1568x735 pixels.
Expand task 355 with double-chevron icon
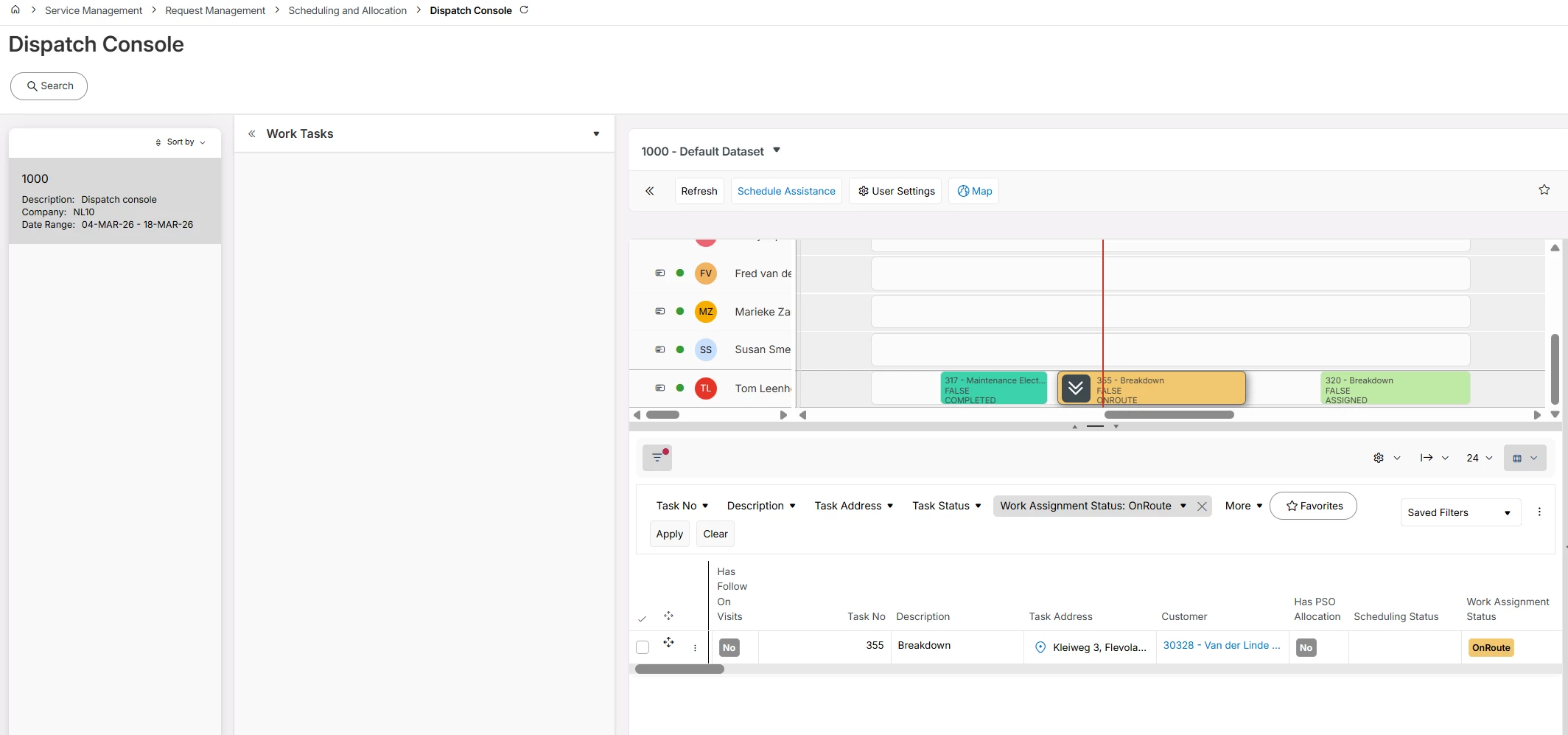(1076, 389)
